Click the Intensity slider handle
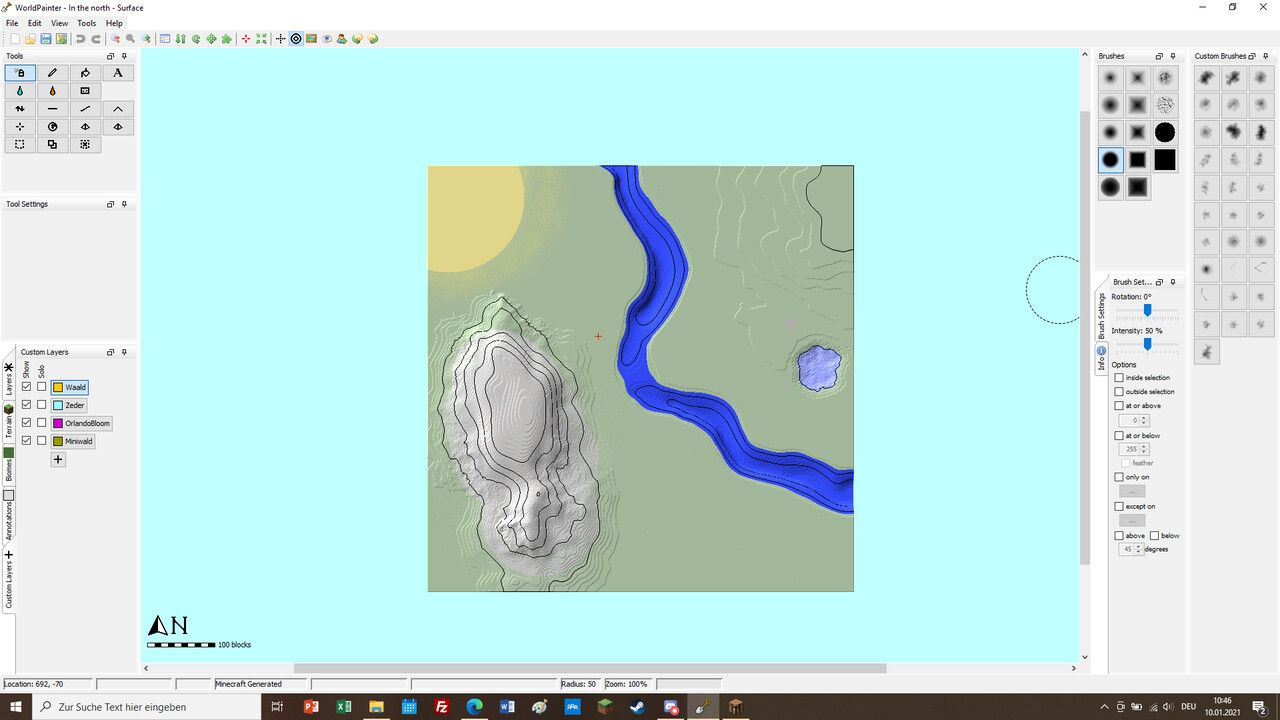Image resolution: width=1280 pixels, height=720 pixels. pyautogui.click(x=1147, y=344)
